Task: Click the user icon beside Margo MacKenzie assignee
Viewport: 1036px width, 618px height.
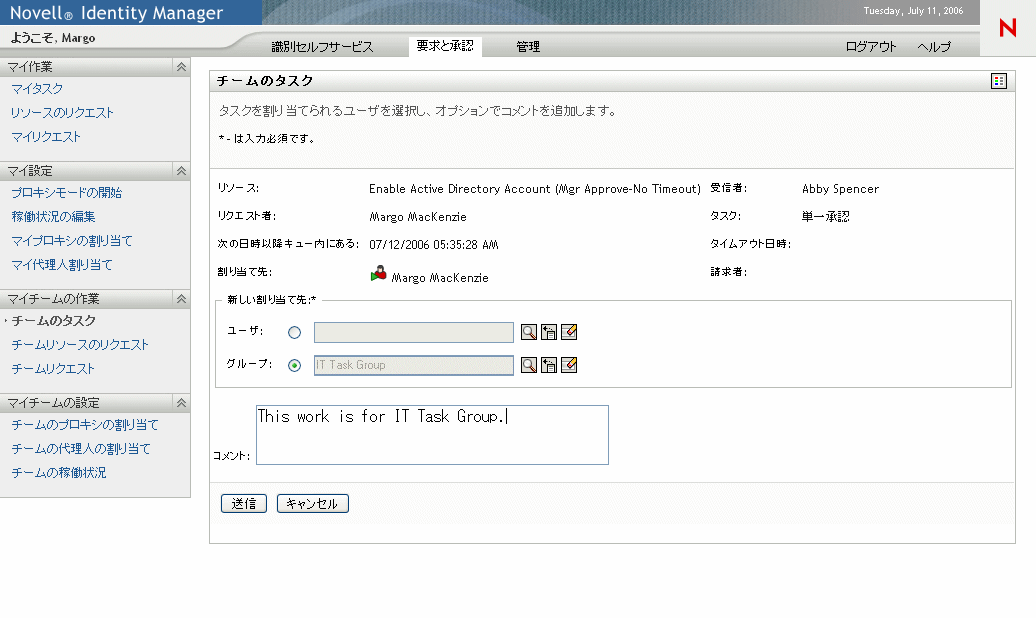Action: (x=379, y=274)
